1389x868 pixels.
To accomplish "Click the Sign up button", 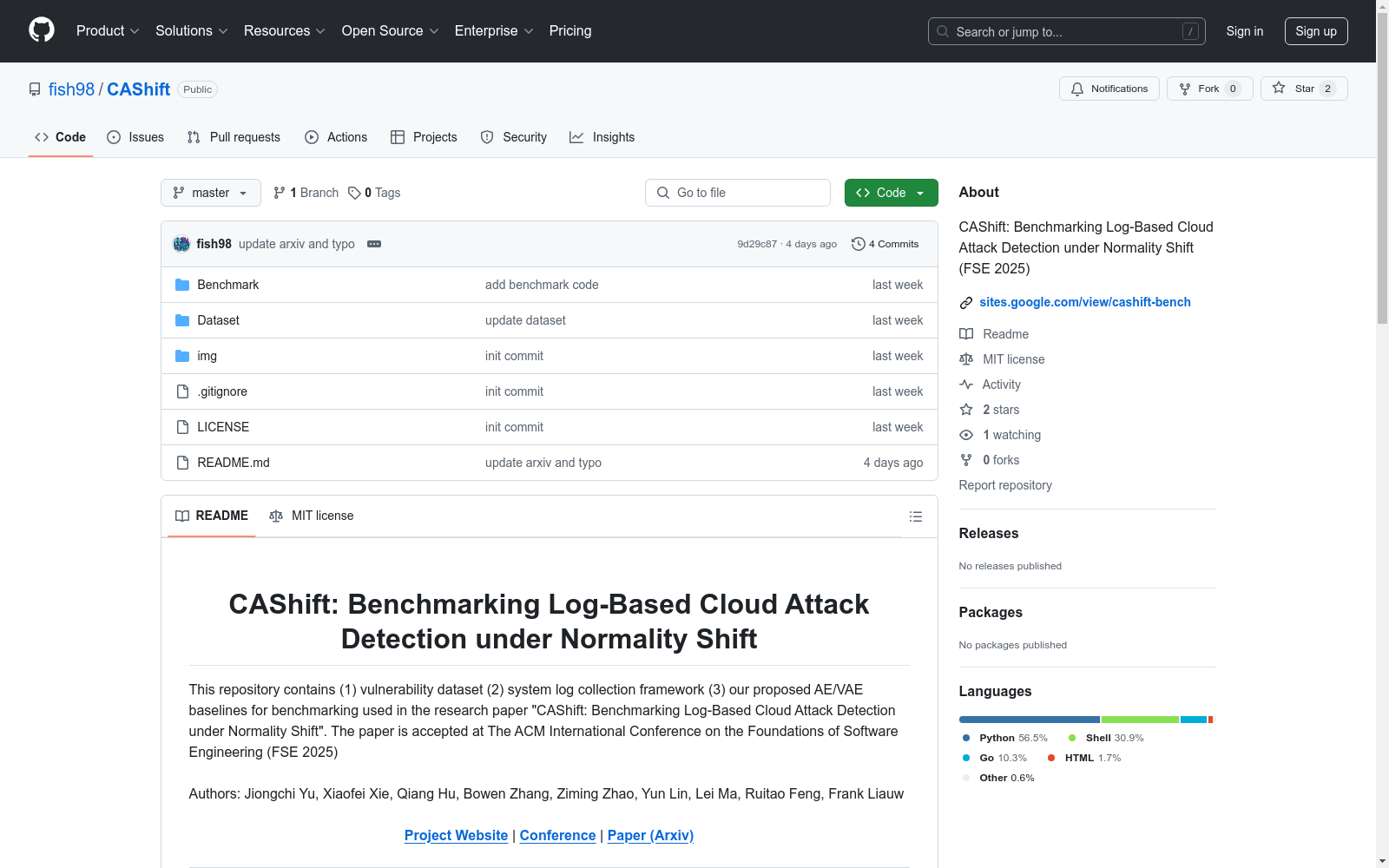I will [1316, 31].
